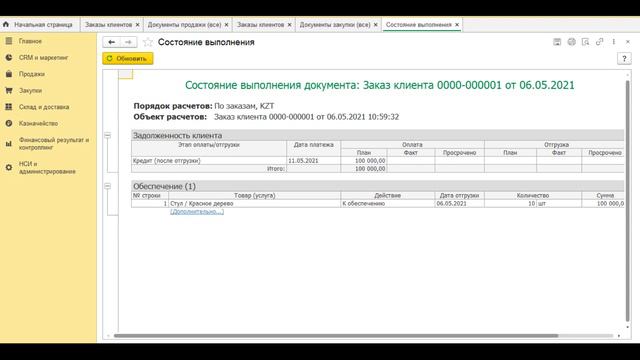Click the report title Состояние выполнения документа
Viewport: 640px width, 360px height.
380,85
